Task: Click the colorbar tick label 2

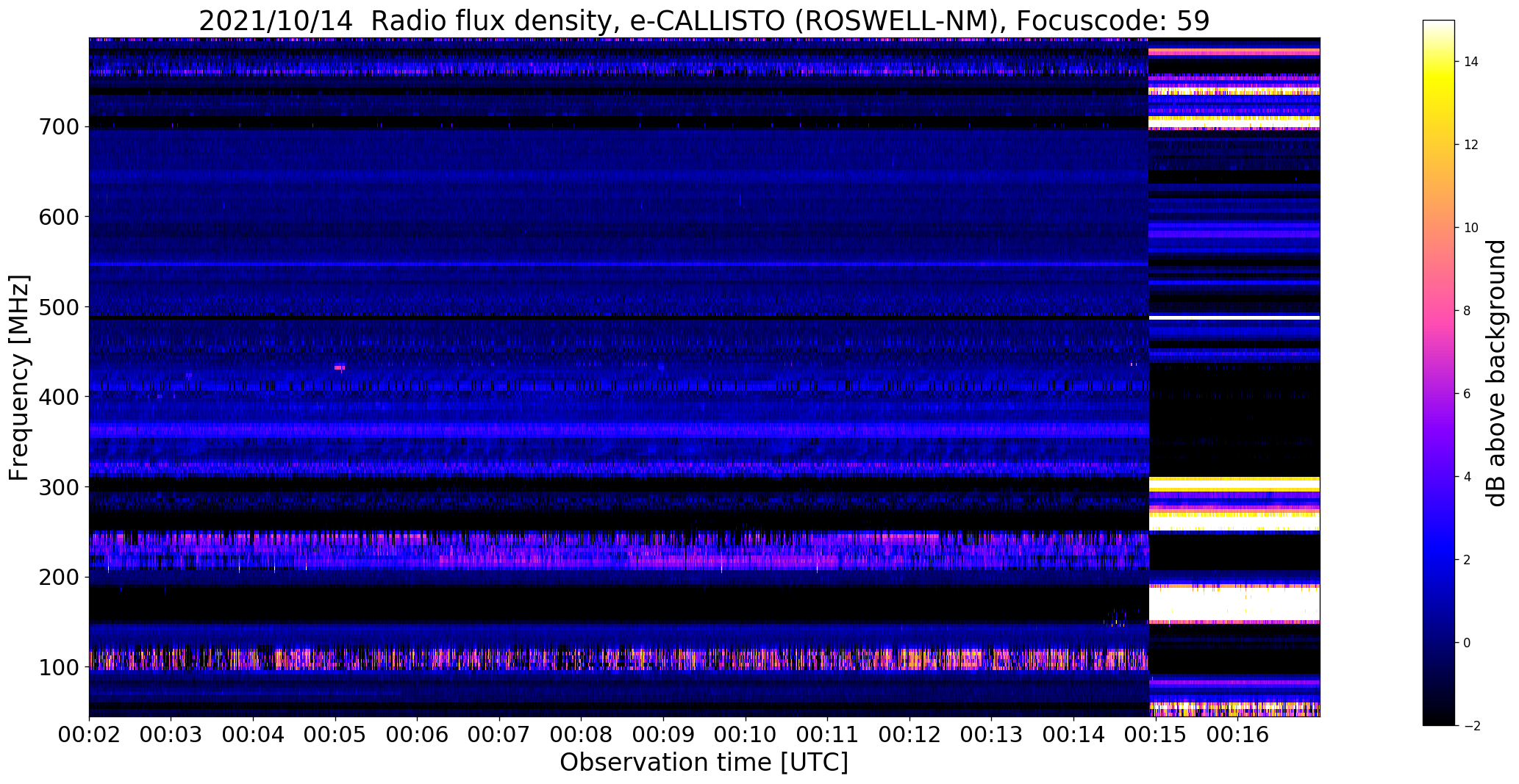Action: click(x=1468, y=560)
